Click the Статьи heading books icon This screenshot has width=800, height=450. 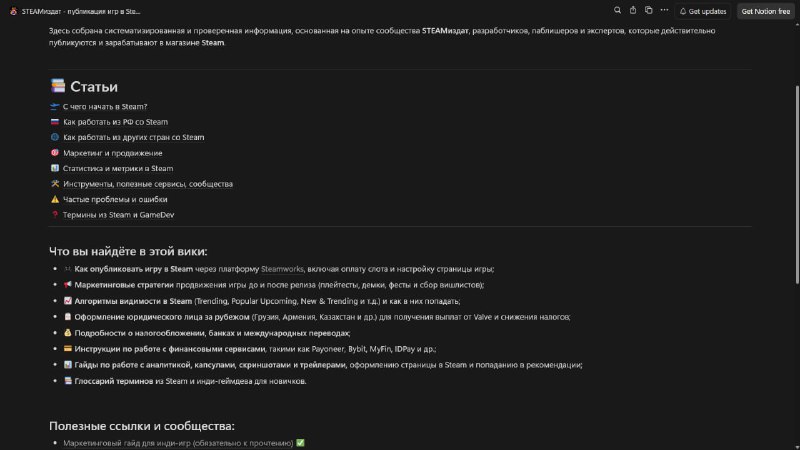pyautogui.click(x=58, y=86)
